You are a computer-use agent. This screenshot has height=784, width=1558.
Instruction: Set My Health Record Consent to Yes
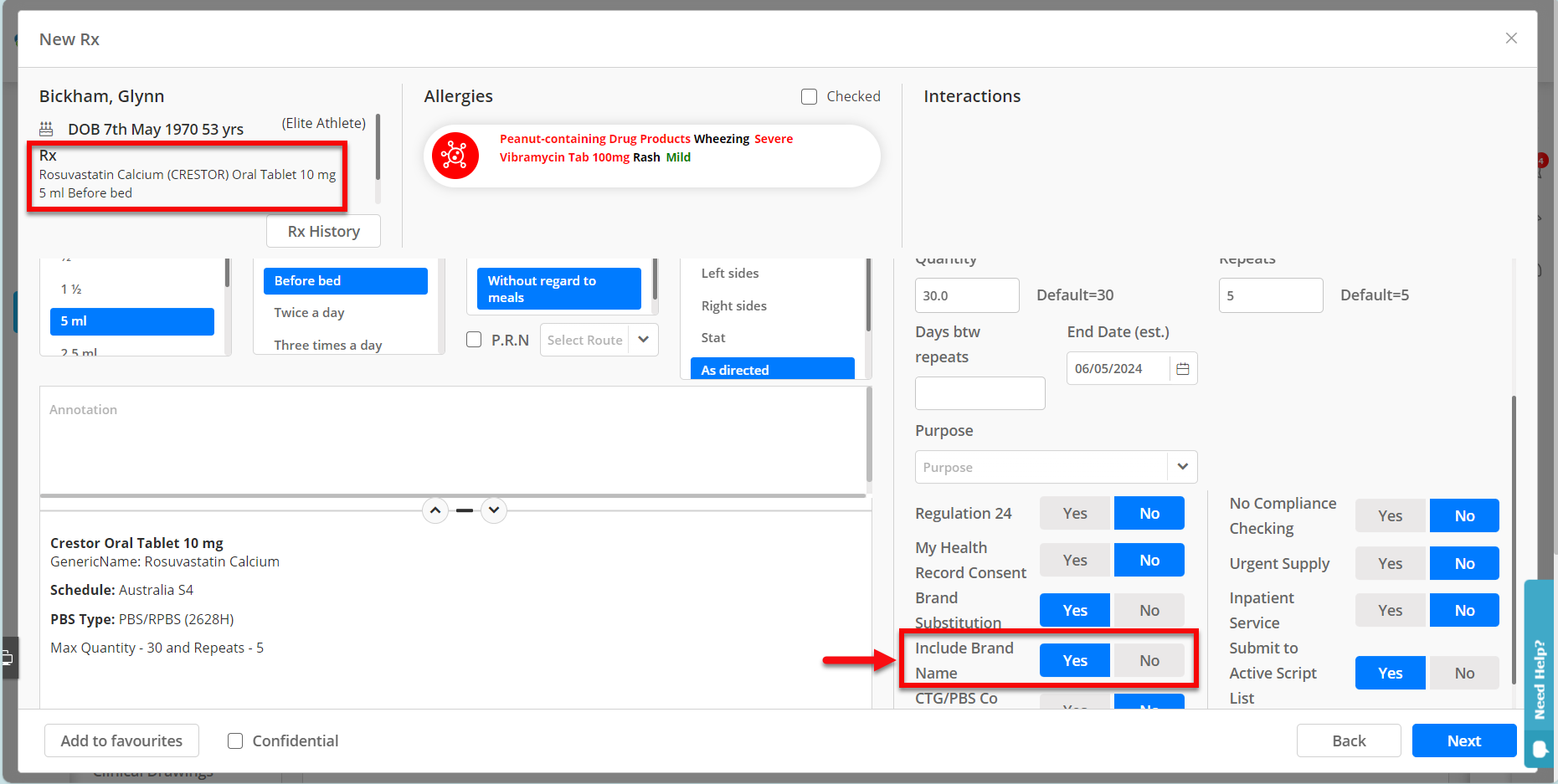pos(1075,560)
